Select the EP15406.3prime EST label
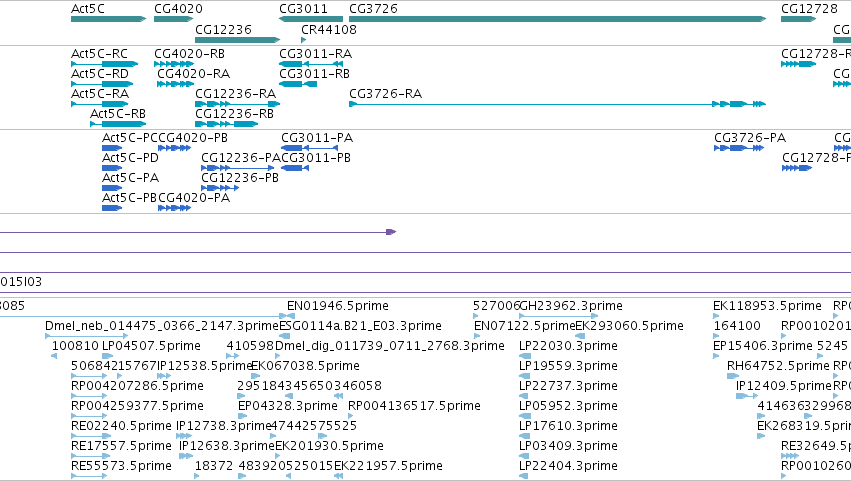 (x=763, y=346)
